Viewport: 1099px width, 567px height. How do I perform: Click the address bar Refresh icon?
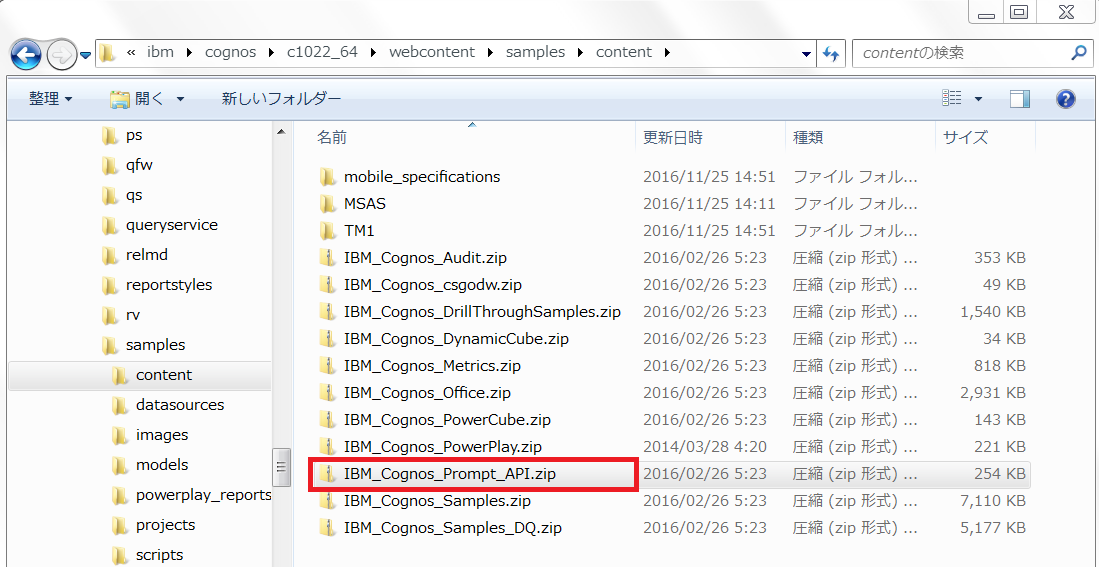pyautogui.click(x=831, y=54)
